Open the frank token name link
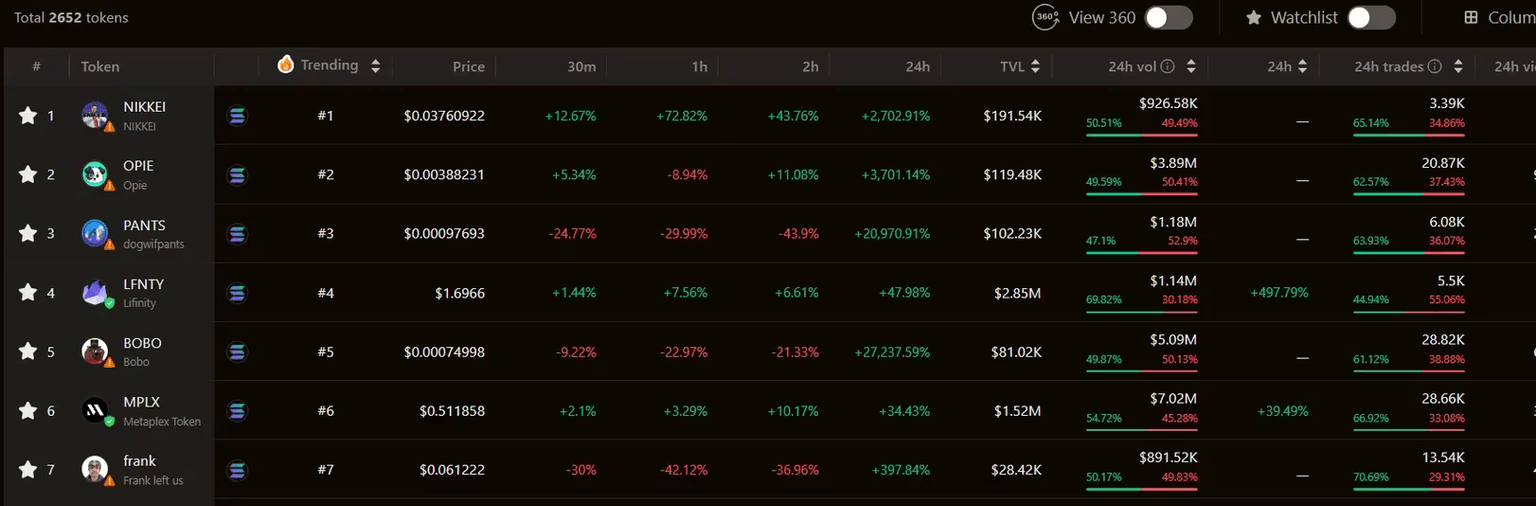The height and width of the screenshot is (506, 1536). pos(139,461)
